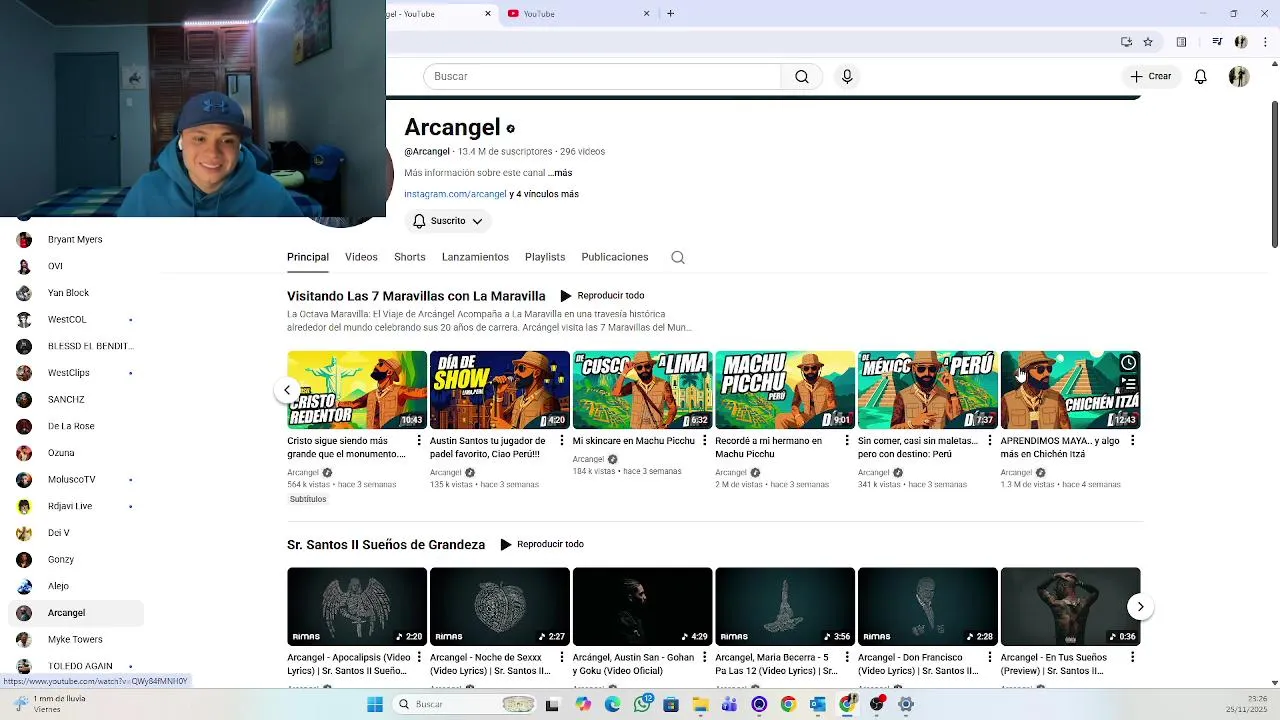Open Visitando Las 7 Maravillas playlist title

tap(416, 296)
